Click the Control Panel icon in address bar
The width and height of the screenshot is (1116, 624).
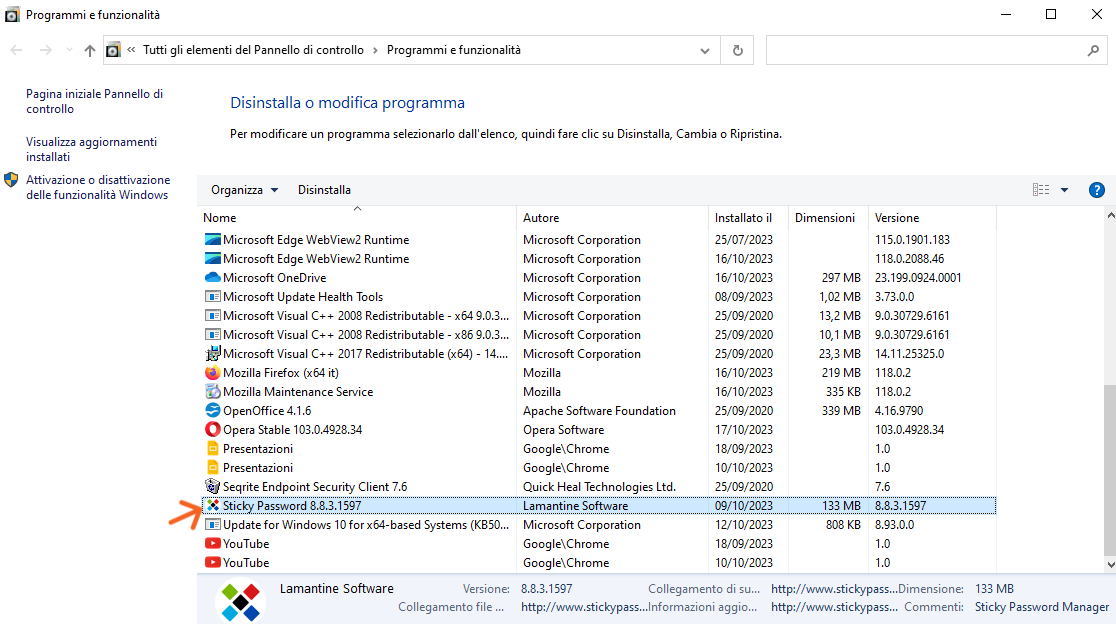pyautogui.click(x=113, y=51)
